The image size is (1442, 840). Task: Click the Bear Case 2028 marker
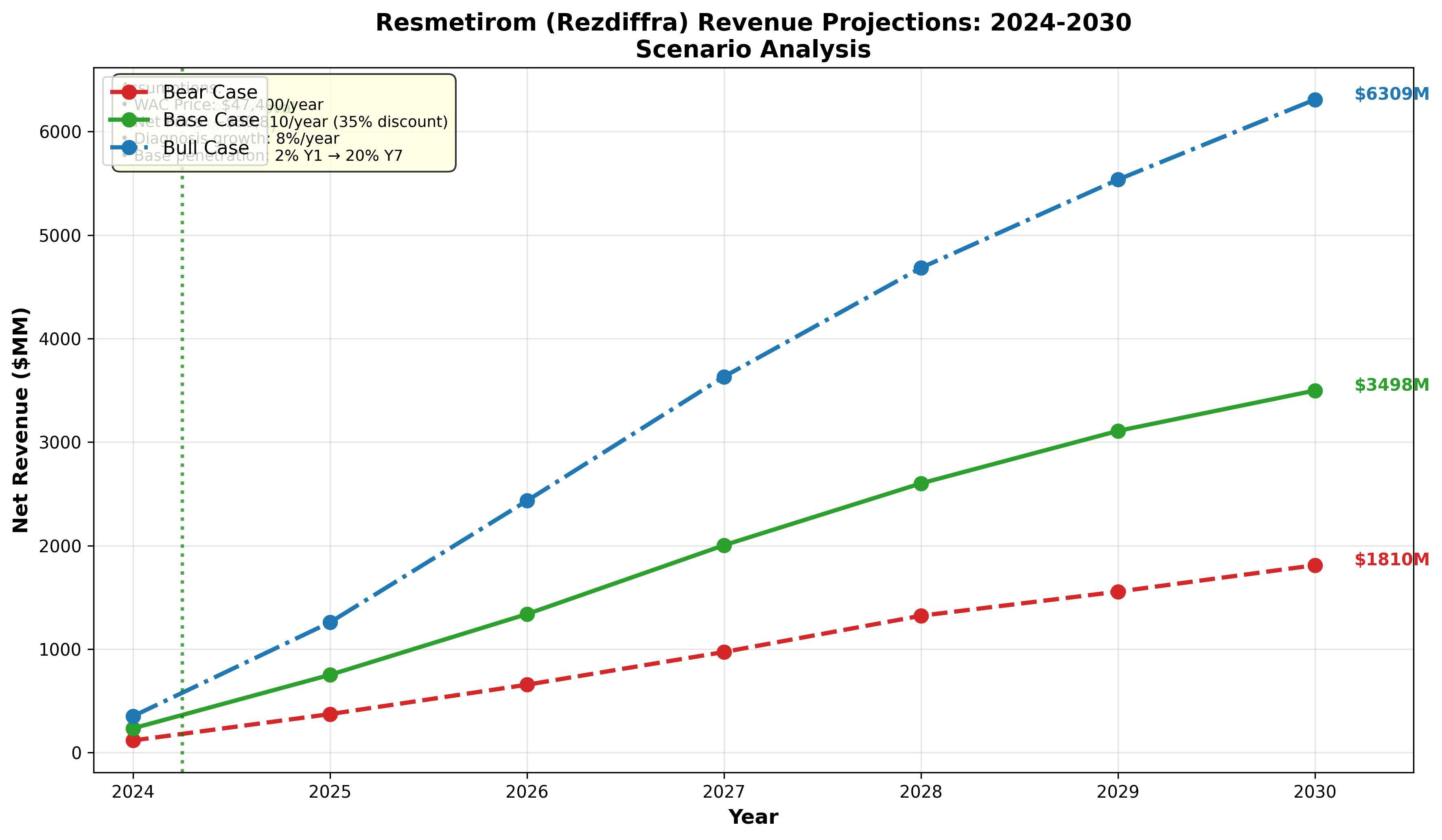[x=921, y=616]
